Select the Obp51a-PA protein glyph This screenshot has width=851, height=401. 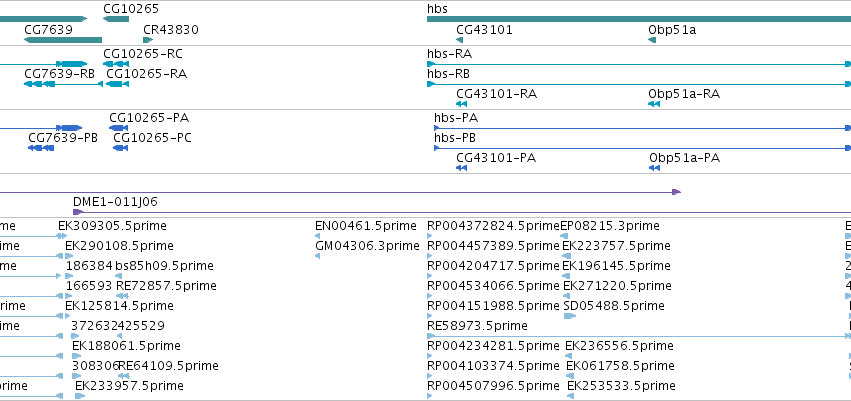(655, 168)
